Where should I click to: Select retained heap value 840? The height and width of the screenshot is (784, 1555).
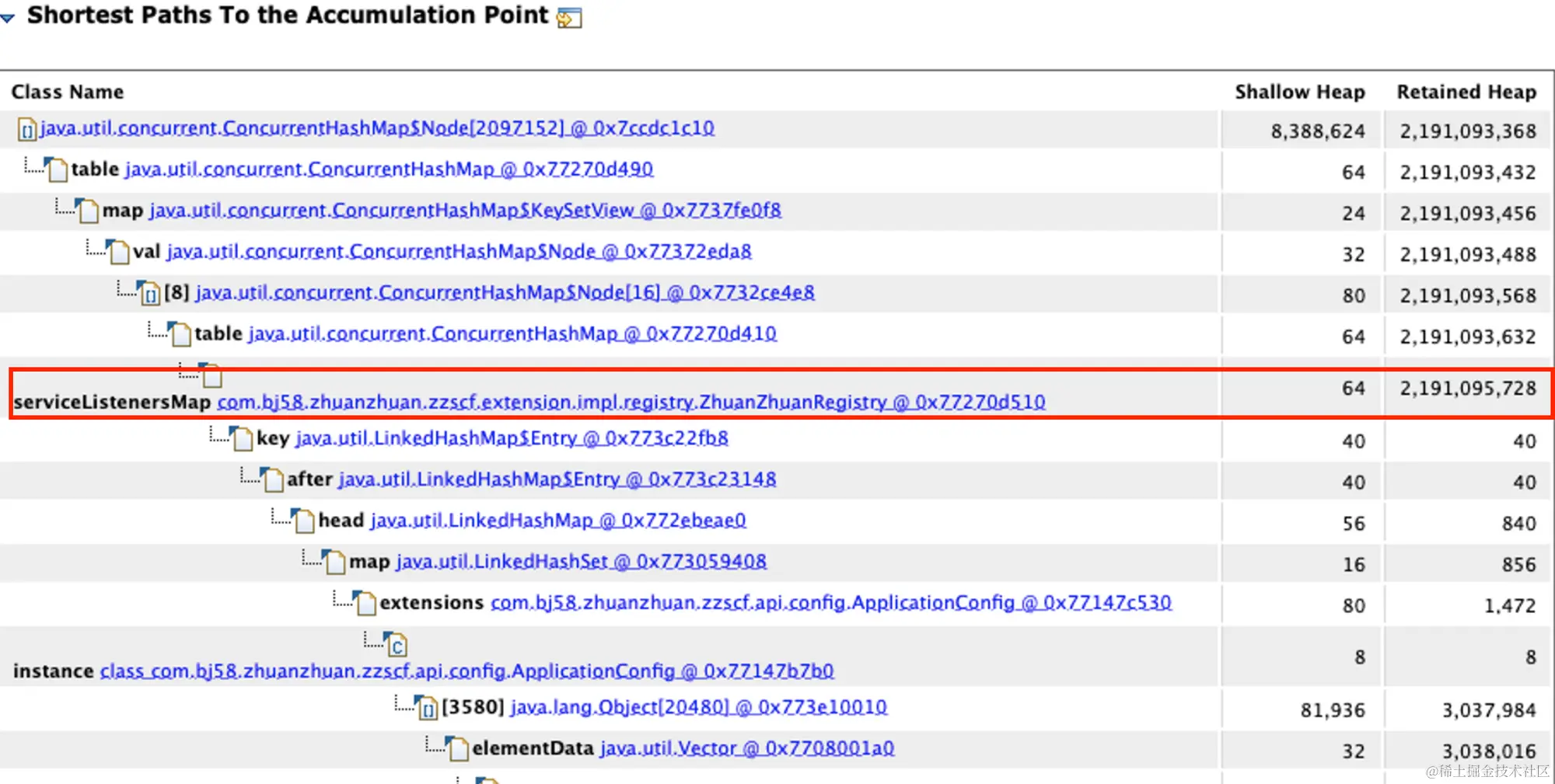point(1519,524)
